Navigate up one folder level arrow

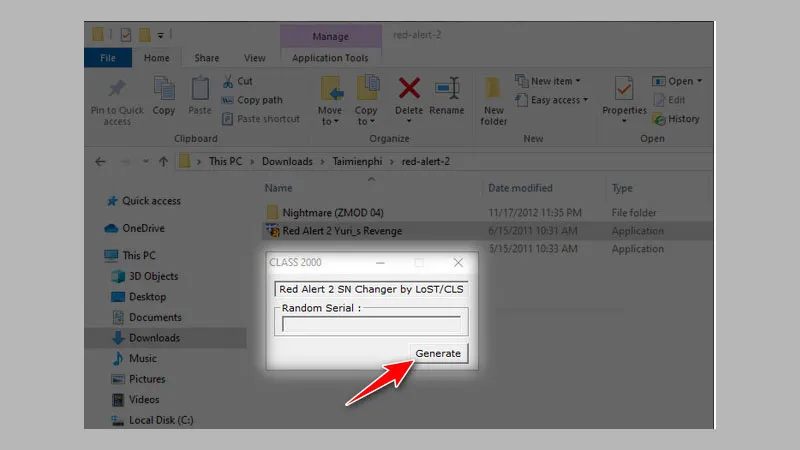tap(163, 161)
